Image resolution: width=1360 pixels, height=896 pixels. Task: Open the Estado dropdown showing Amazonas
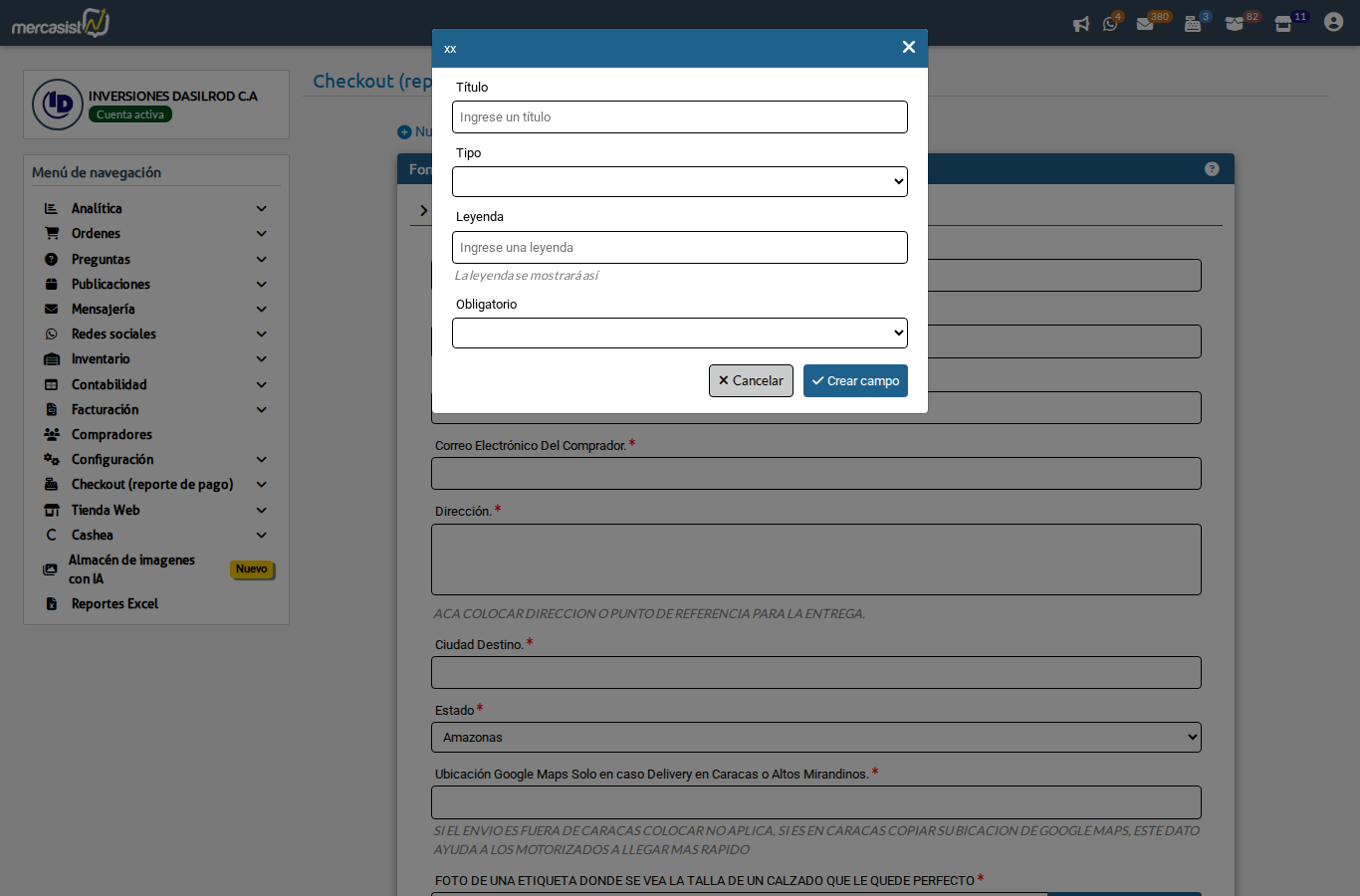tap(815, 738)
